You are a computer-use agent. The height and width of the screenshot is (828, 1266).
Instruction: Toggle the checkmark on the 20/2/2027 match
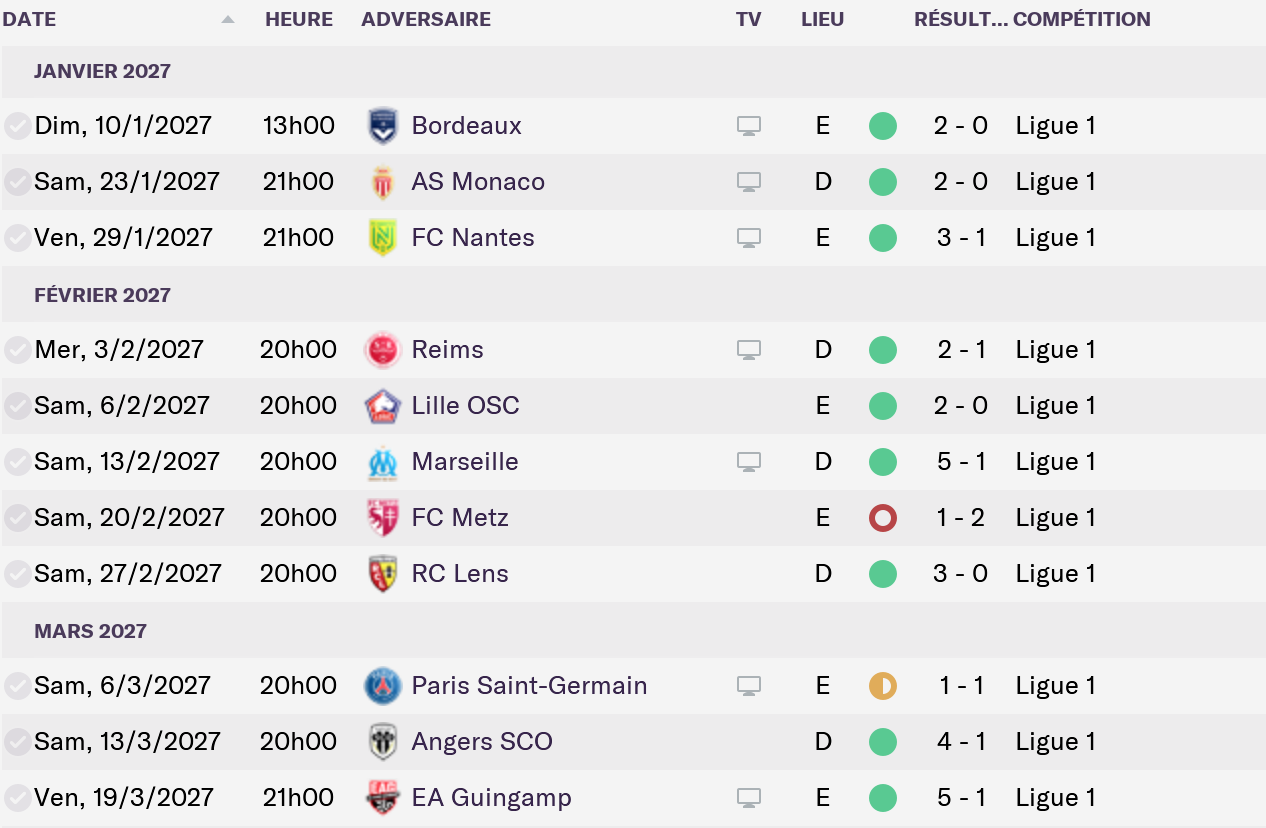(17, 518)
